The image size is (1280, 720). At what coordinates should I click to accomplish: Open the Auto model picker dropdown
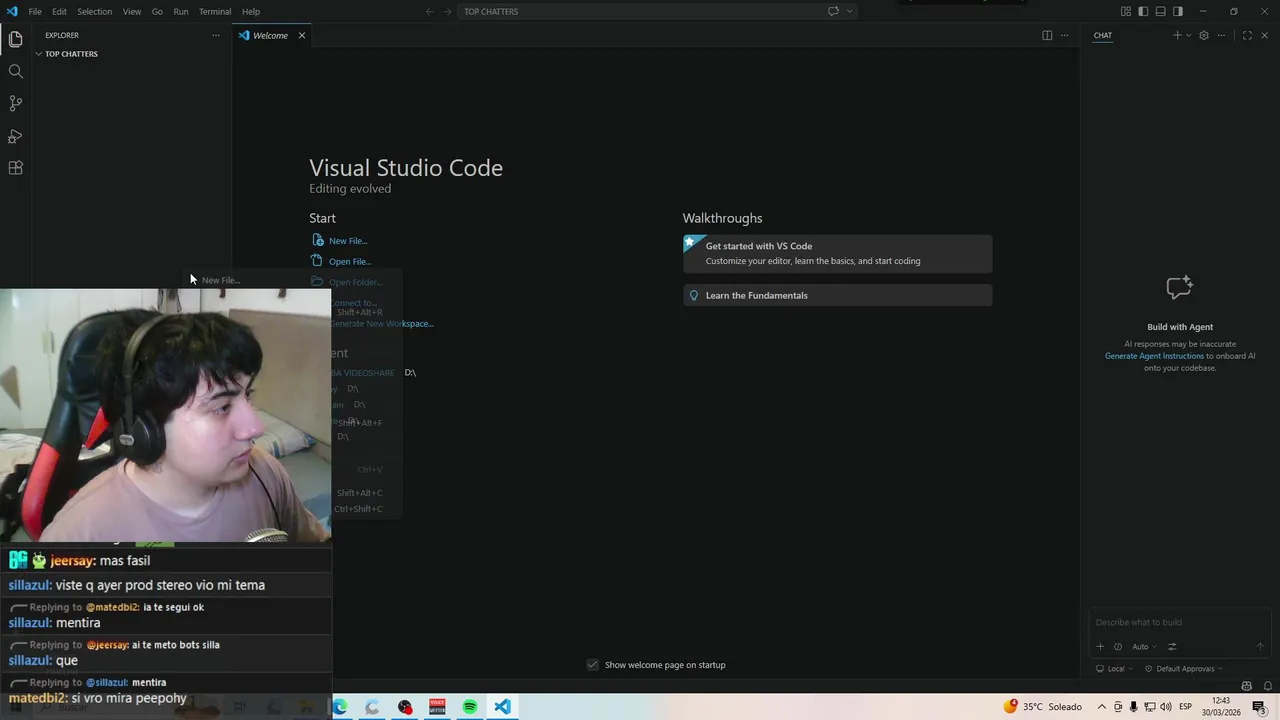tap(1145, 647)
